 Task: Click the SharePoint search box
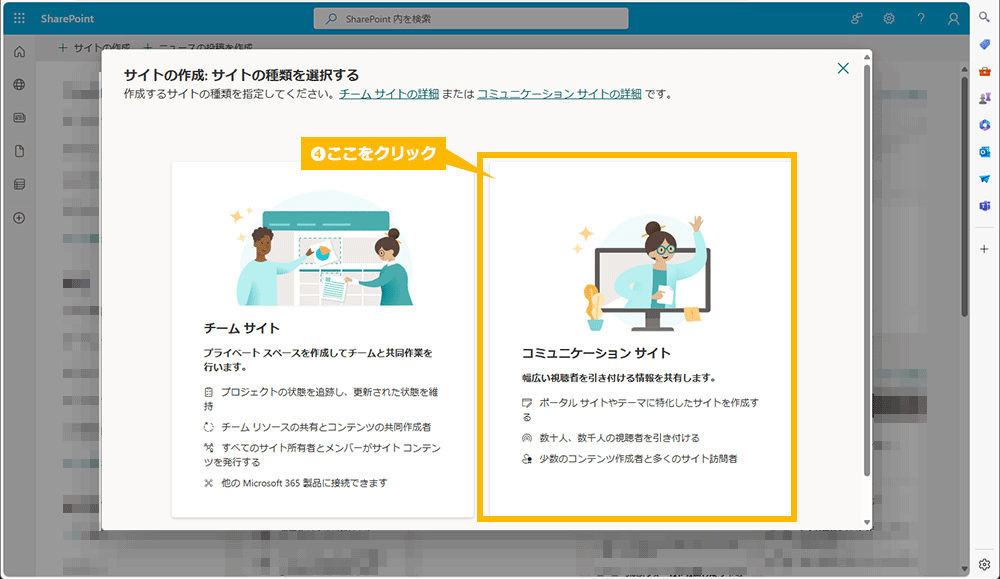pos(471,18)
